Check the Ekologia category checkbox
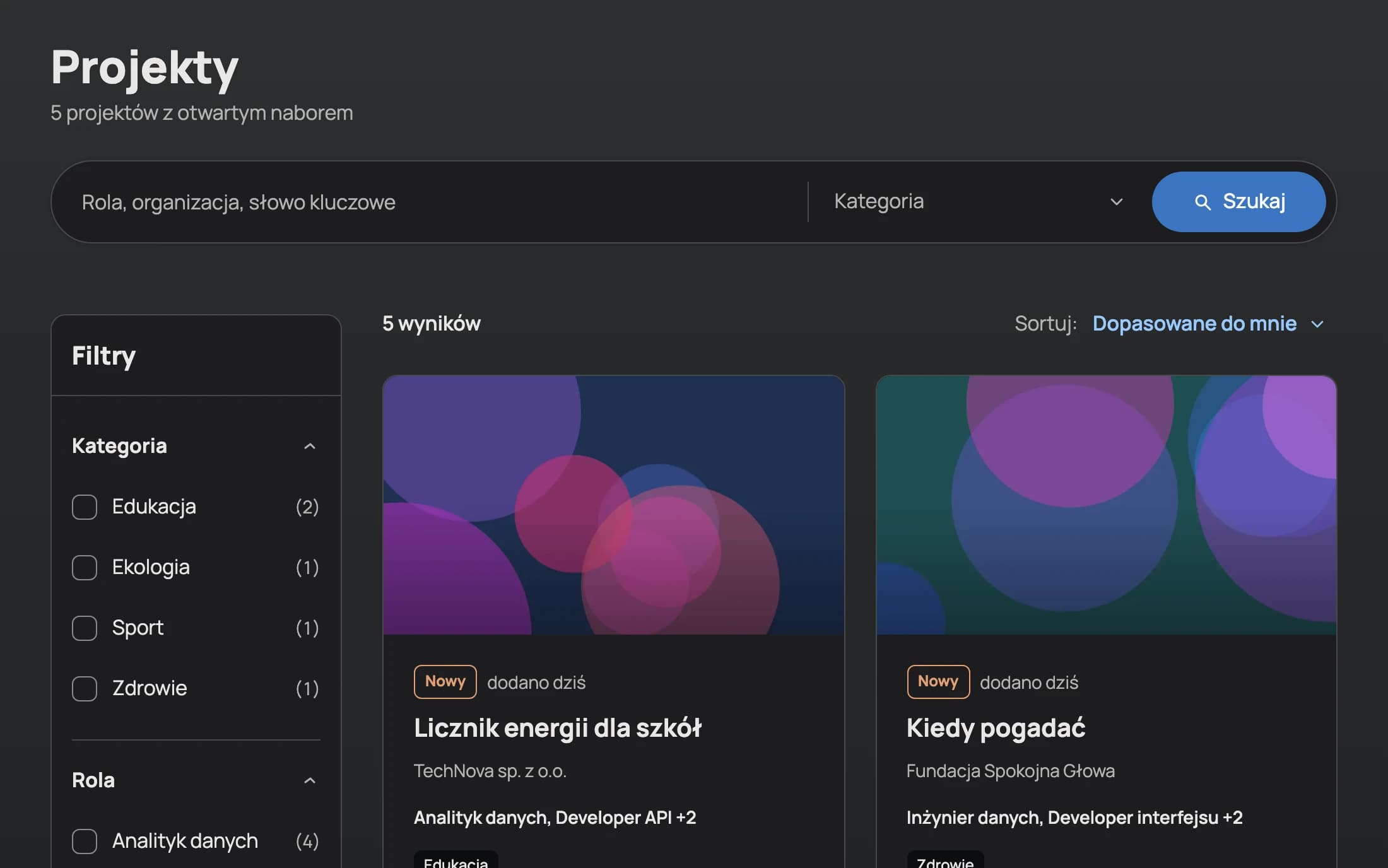 pyautogui.click(x=85, y=567)
